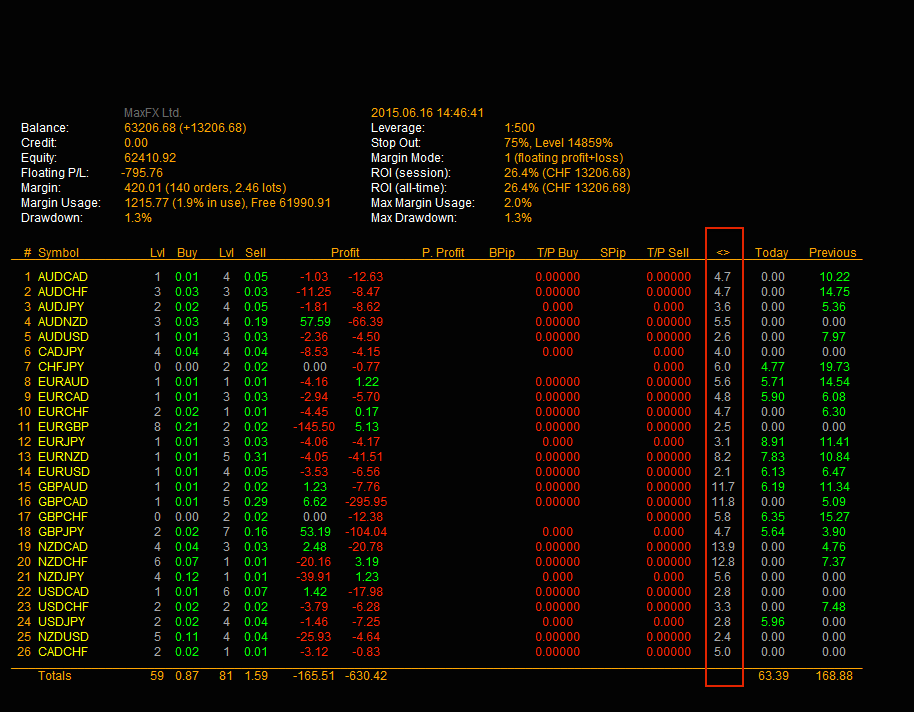Click the Profit column header

click(x=345, y=253)
